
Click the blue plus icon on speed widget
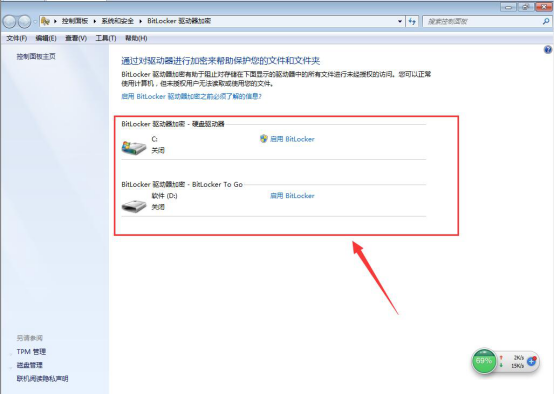pos(532,361)
